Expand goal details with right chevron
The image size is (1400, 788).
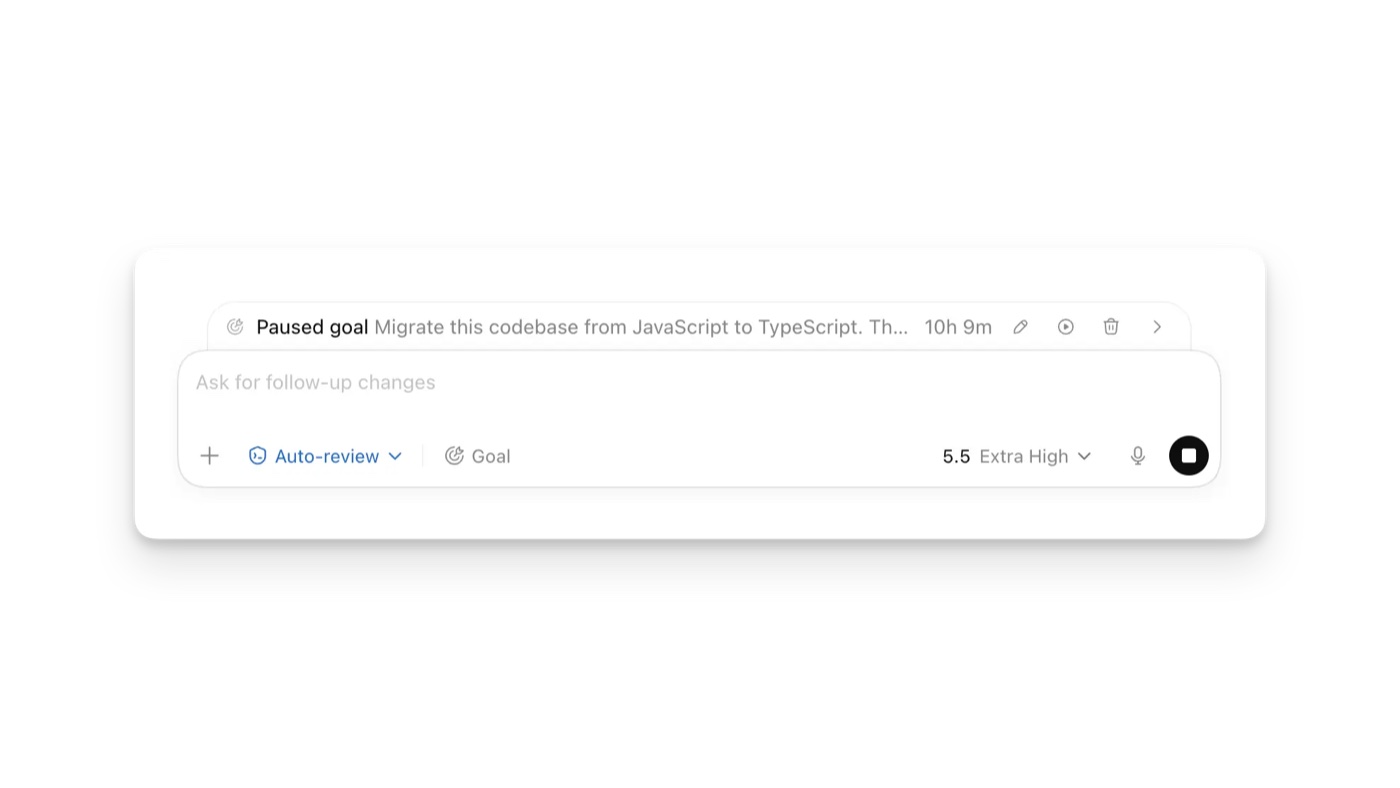(1157, 327)
